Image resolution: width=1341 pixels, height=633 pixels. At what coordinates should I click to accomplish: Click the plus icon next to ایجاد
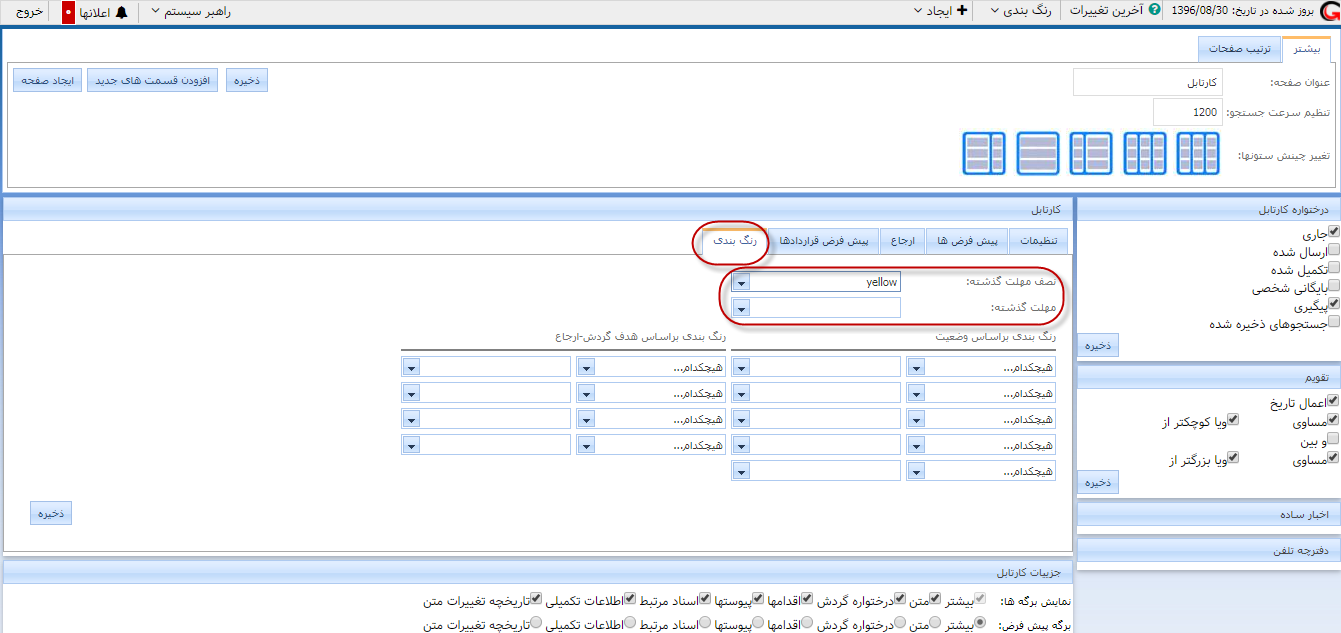coord(962,11)
